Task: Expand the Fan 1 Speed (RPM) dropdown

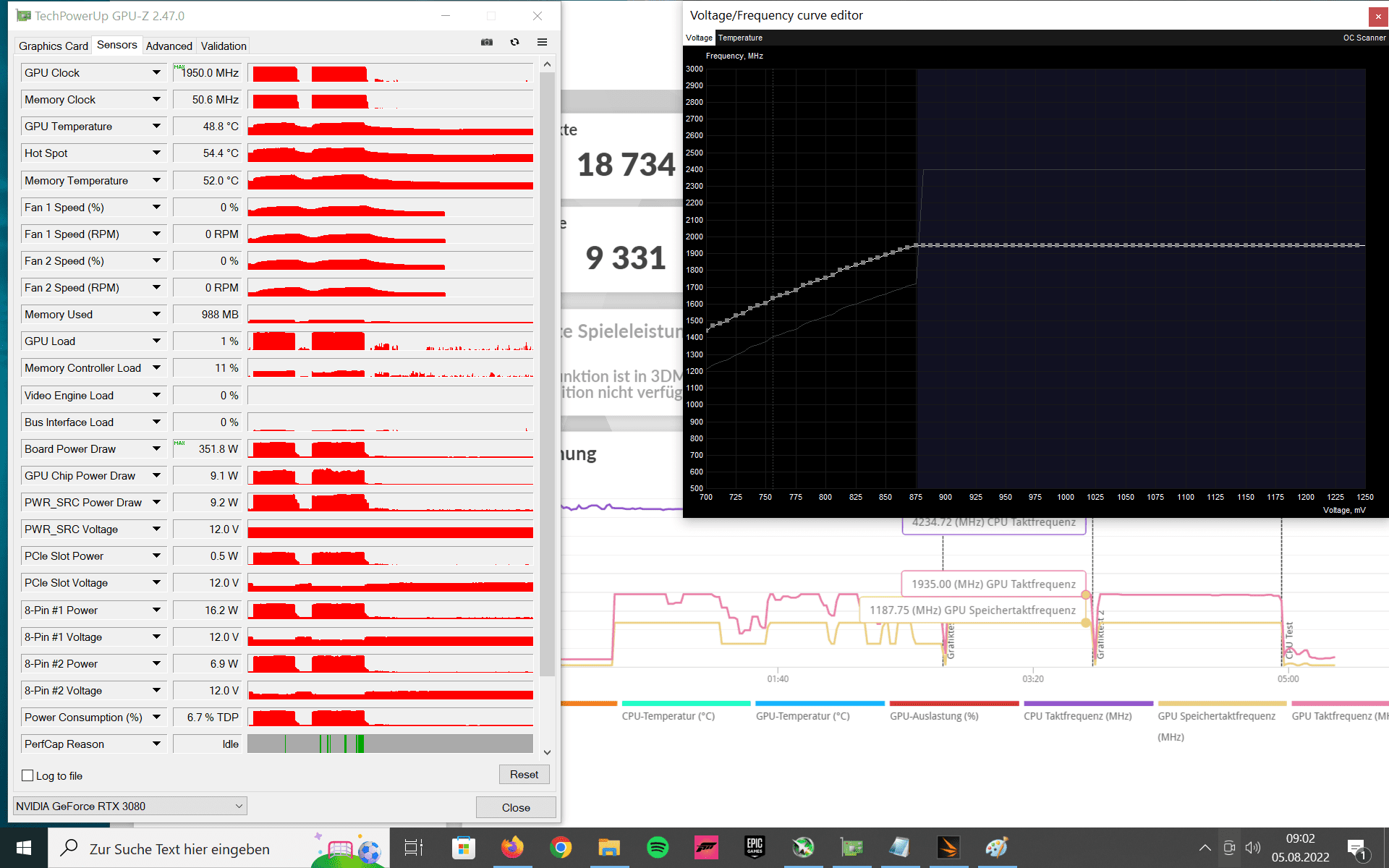Action: pyautogui.click(x=156, y=234)
